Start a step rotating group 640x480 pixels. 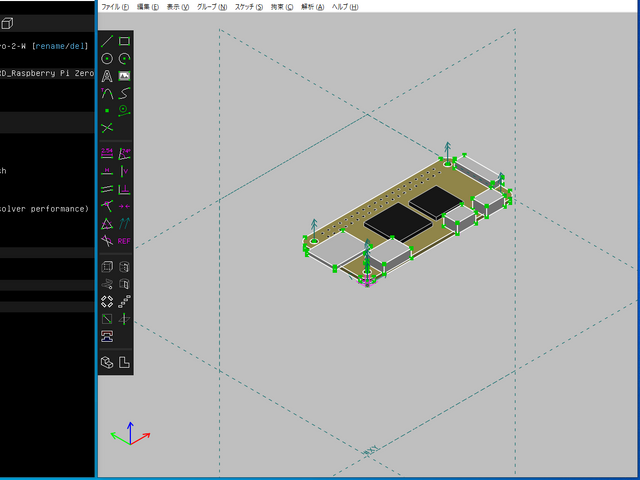tap(107, 301)
